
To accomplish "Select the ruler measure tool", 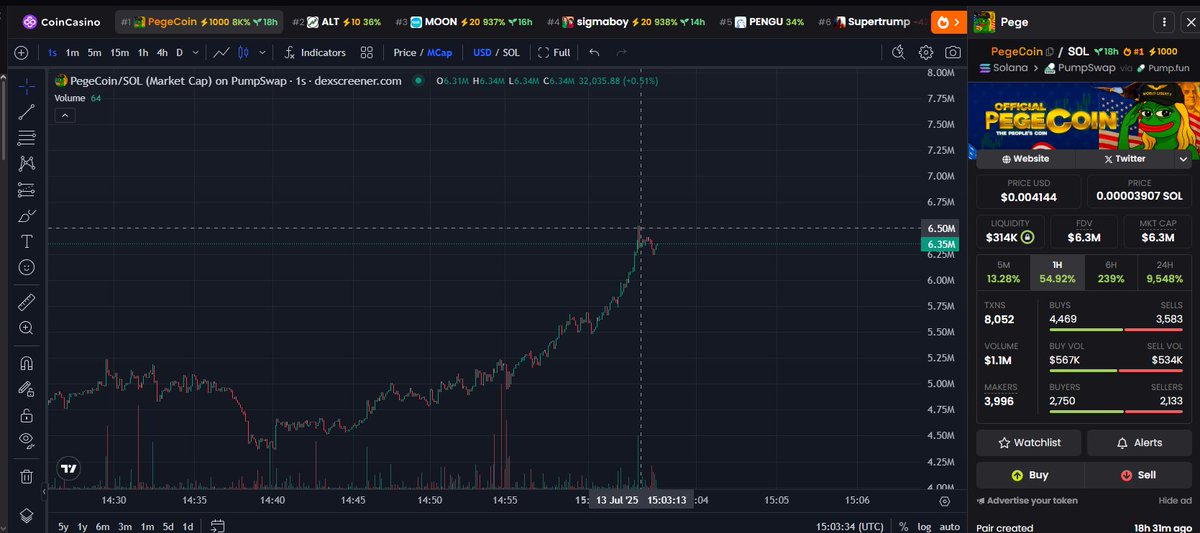I will tap(27, 301).
